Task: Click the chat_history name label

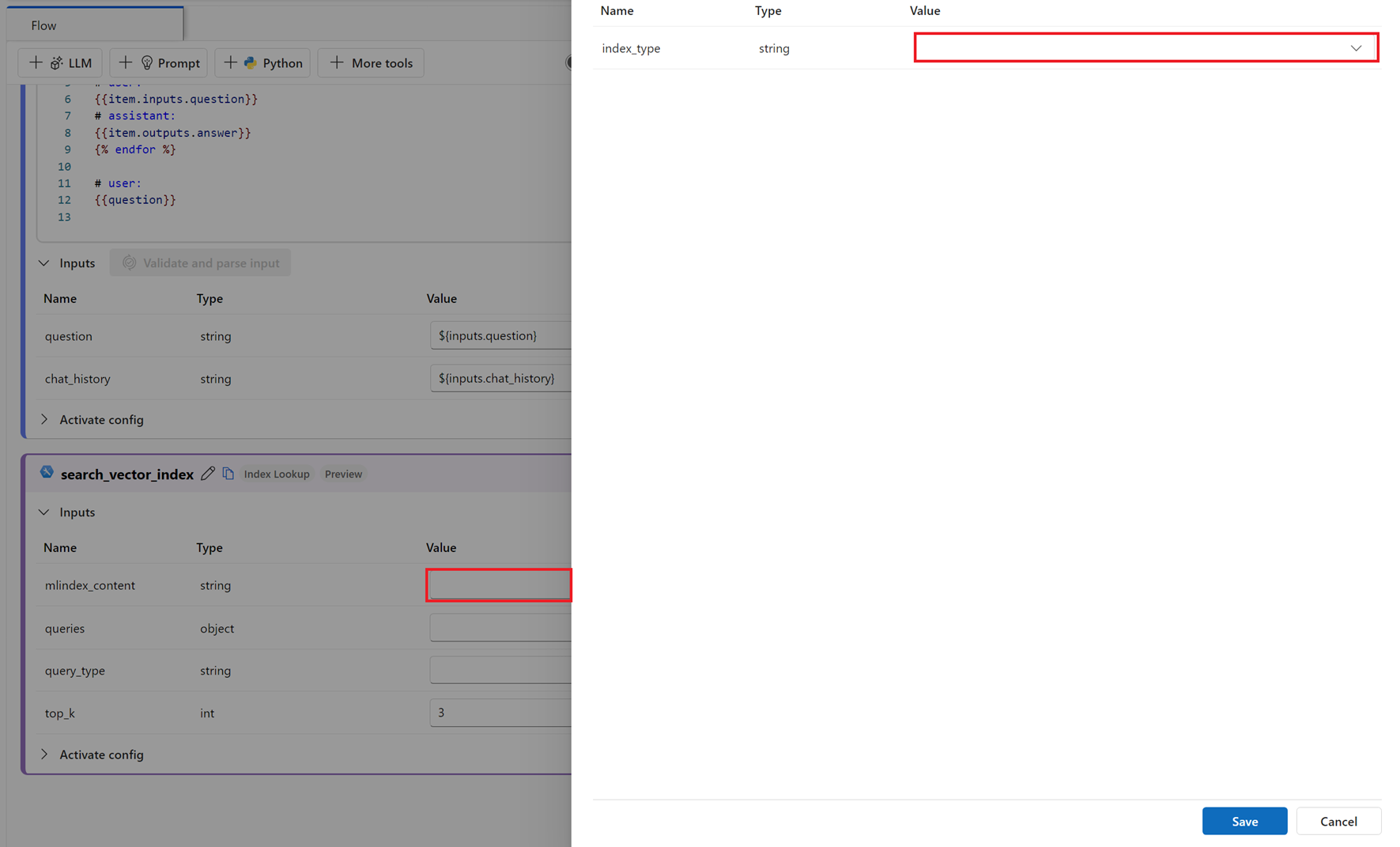Action: pos(77,379)
